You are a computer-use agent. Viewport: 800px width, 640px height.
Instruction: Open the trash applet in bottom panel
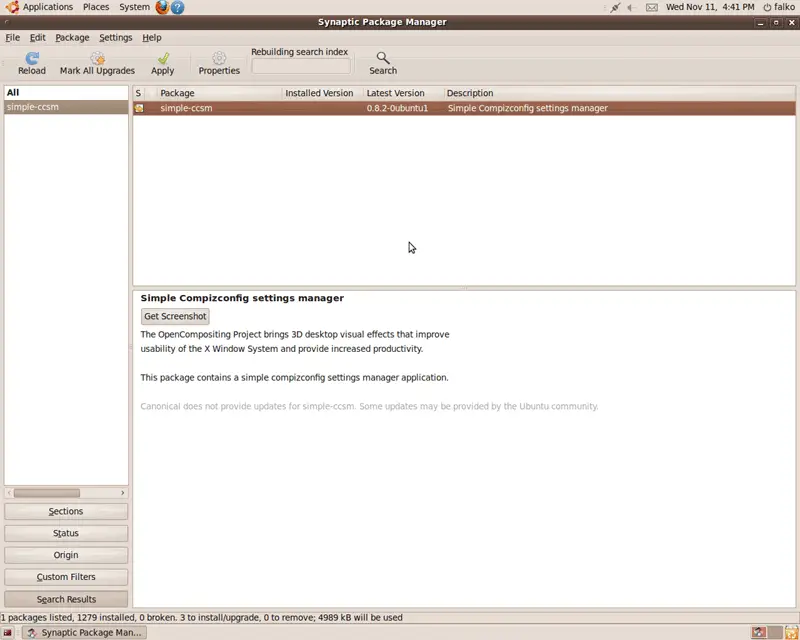(x=791, y=633)
